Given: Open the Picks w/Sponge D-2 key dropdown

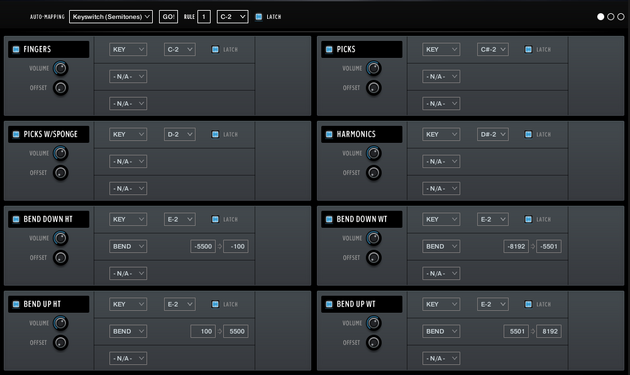Looking at the screenshot, I should [180, 134].
